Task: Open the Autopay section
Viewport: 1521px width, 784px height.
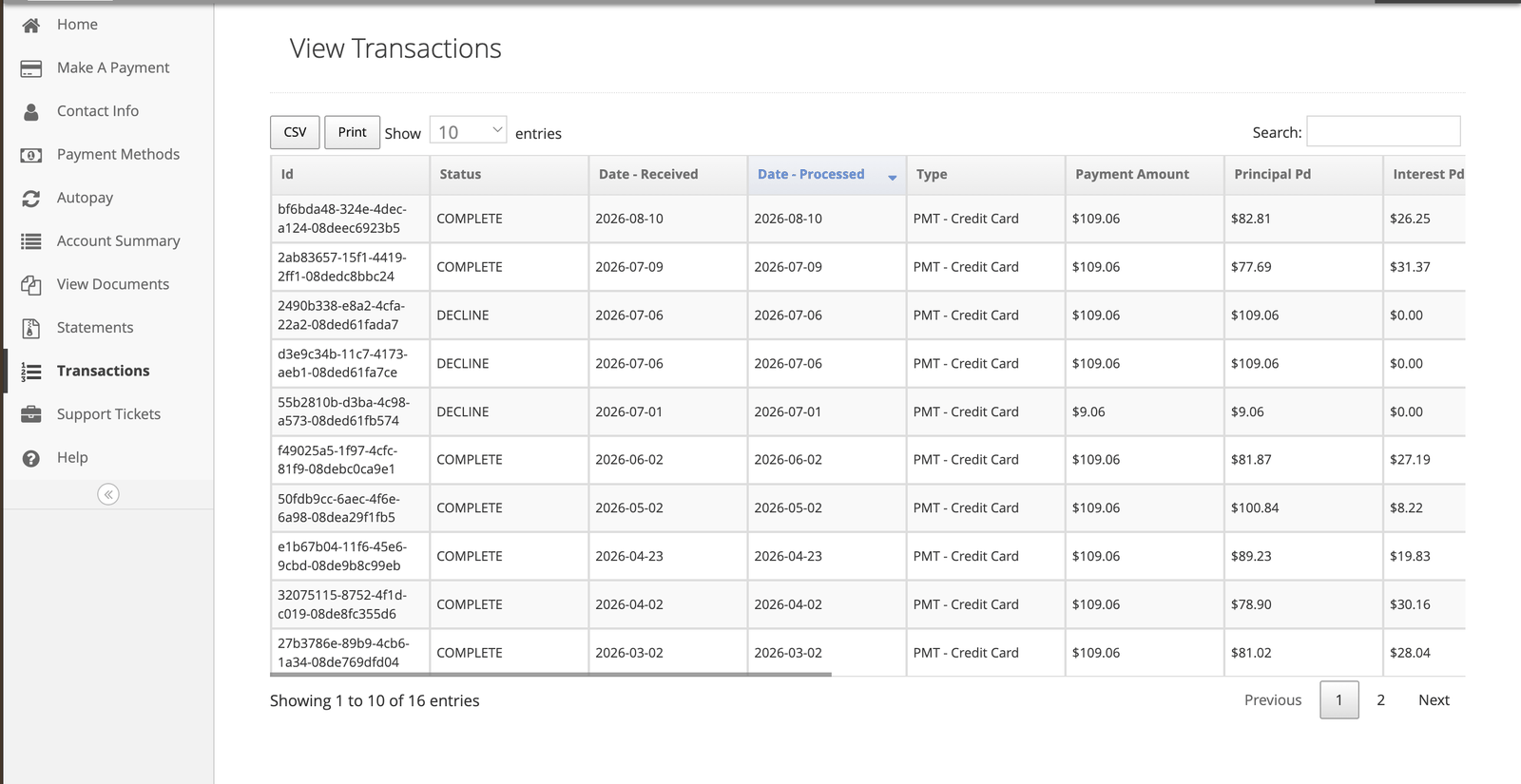Action: click(85, 198)
